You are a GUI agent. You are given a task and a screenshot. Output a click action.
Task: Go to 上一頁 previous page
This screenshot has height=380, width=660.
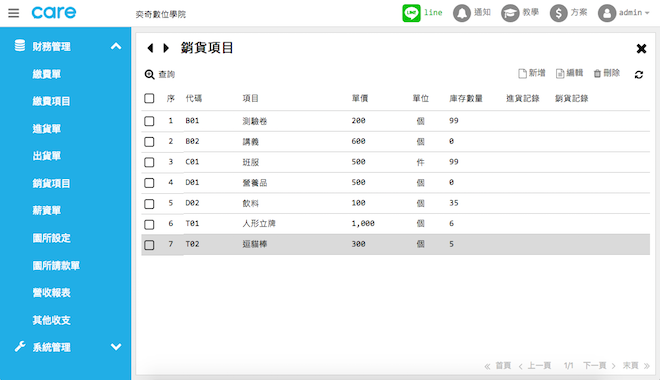point(539,366)
